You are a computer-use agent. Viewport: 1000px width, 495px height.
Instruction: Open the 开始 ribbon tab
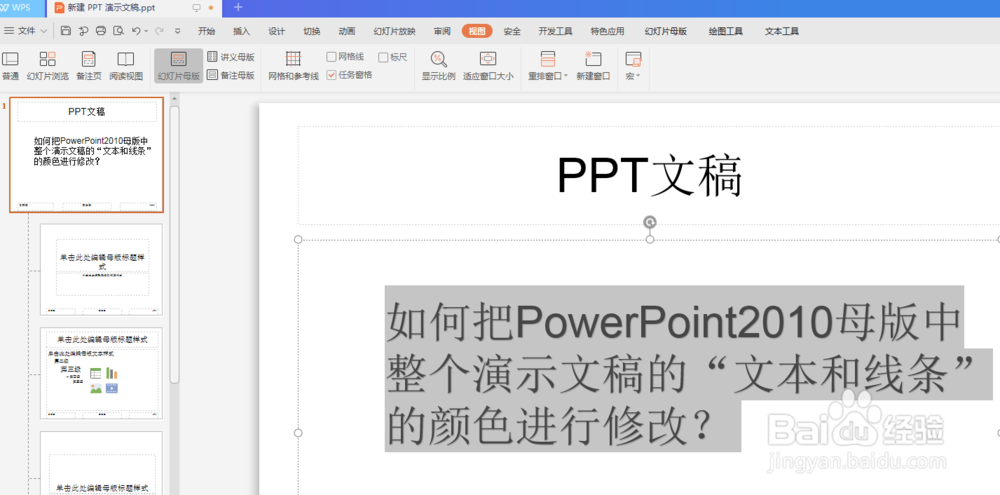[207, 31]
